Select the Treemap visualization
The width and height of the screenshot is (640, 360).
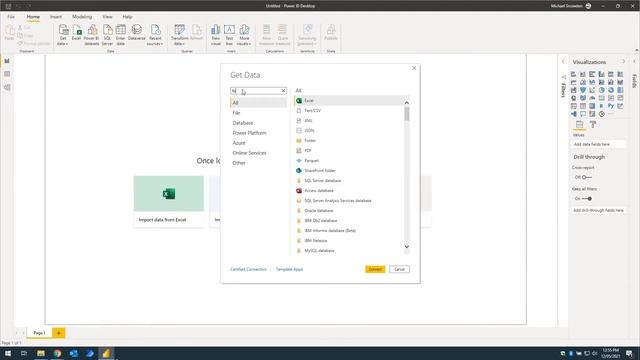[620, 90]
